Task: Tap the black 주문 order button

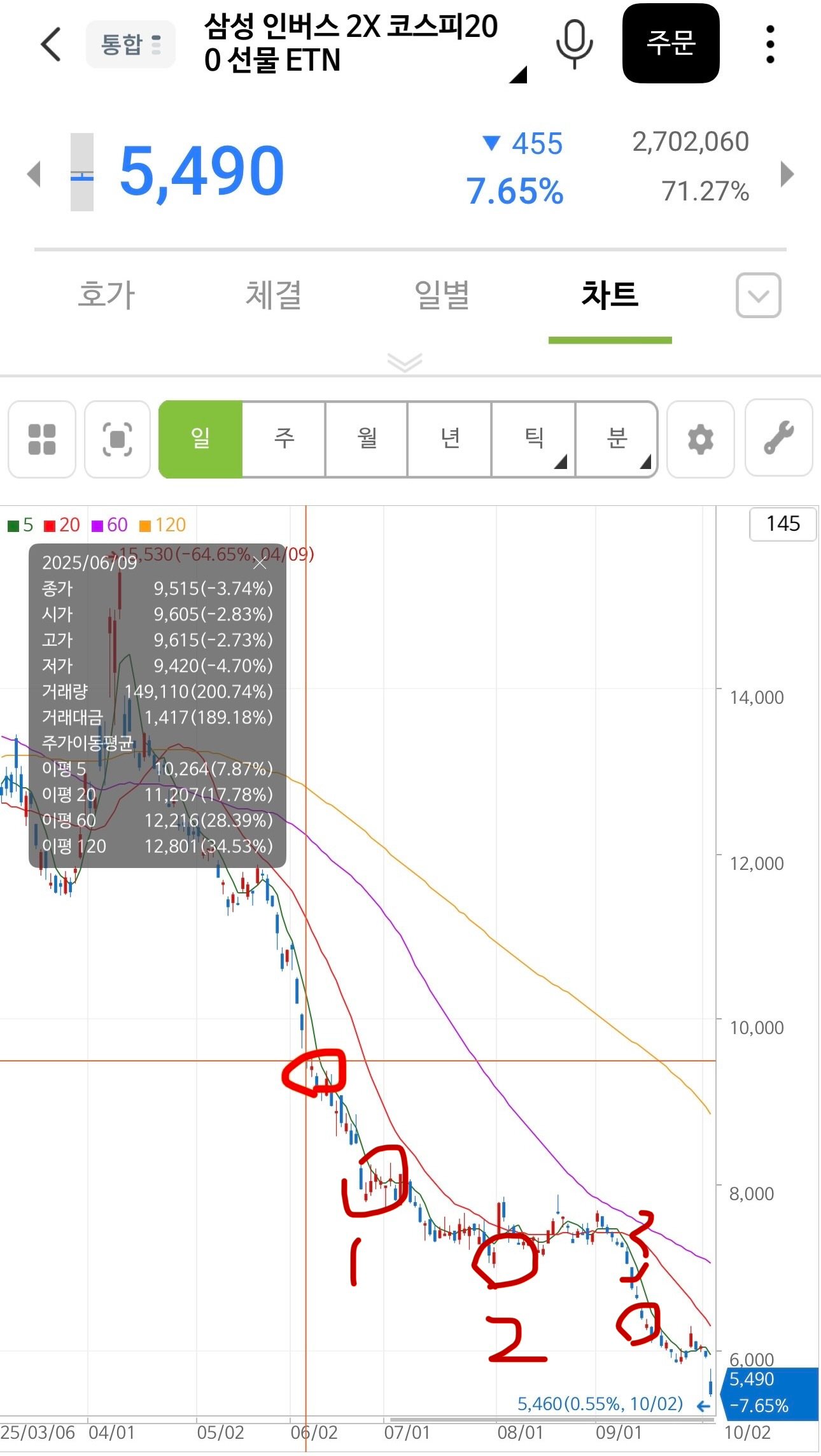Action: [671, 43]
